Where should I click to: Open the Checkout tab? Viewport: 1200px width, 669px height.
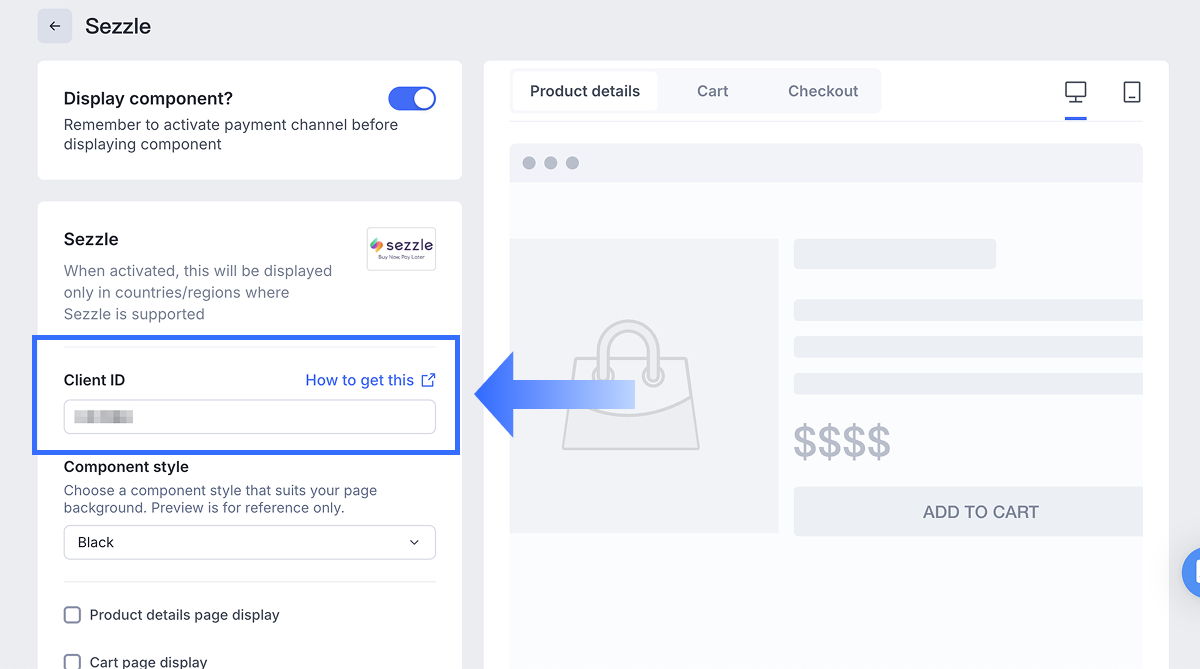point(823,91)
